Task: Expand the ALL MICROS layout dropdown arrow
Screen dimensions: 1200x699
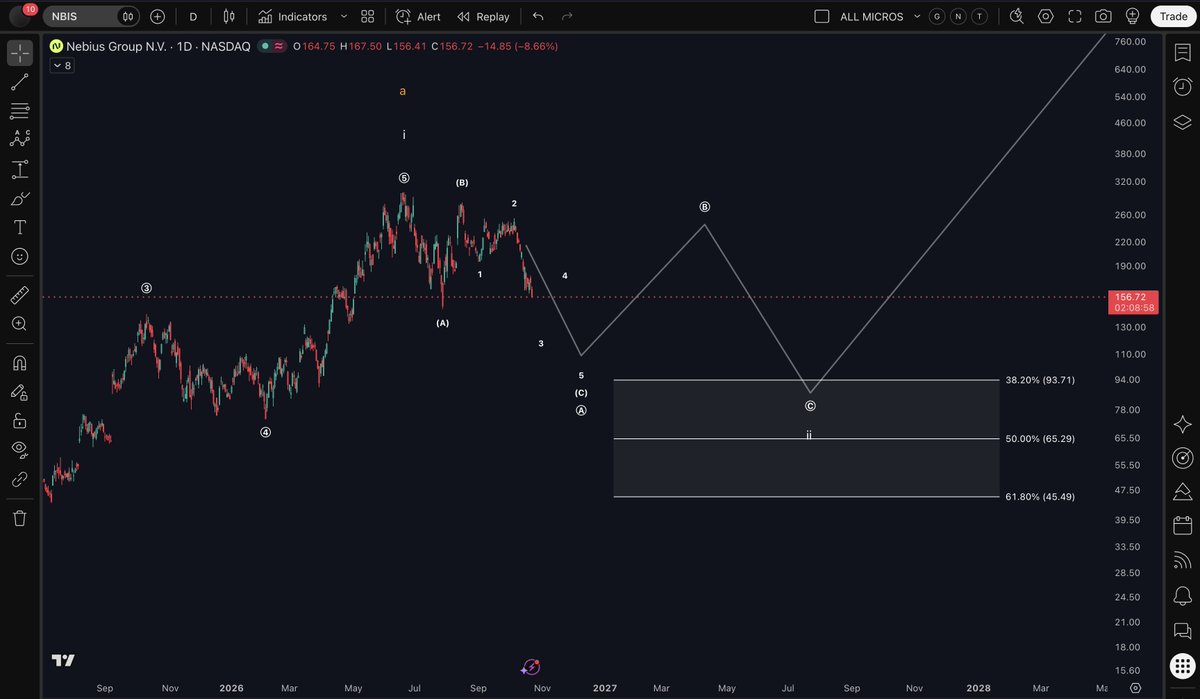Action: tap(916, 16)
